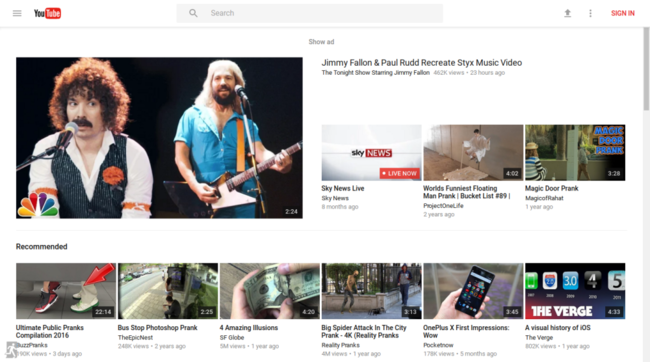
Task: Play the Jimmy Fallon Styx featured video thumbnail
Action: point(159,138)
